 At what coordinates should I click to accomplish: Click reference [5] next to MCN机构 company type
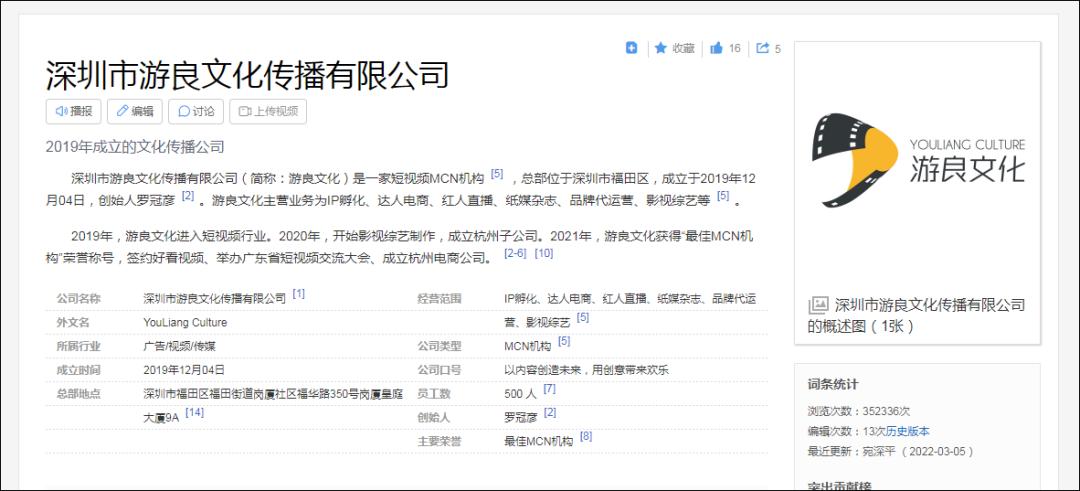[x=564, y=341]
